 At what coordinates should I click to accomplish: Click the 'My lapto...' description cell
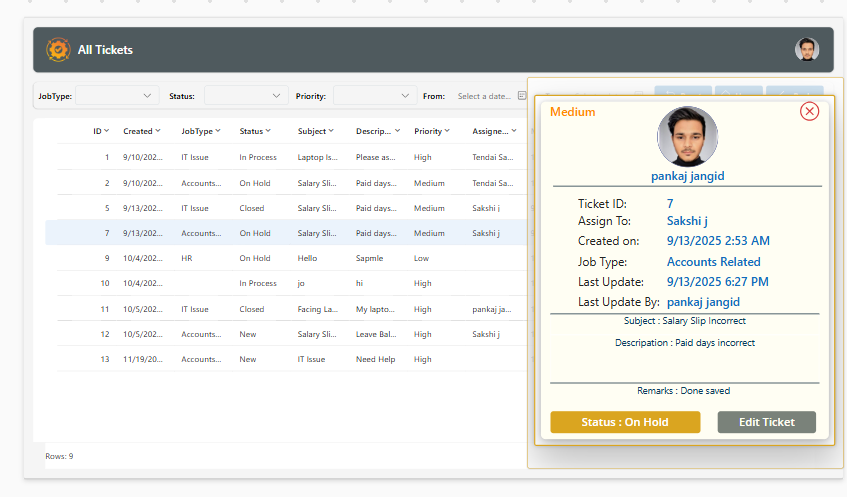[x=375, y=309]
